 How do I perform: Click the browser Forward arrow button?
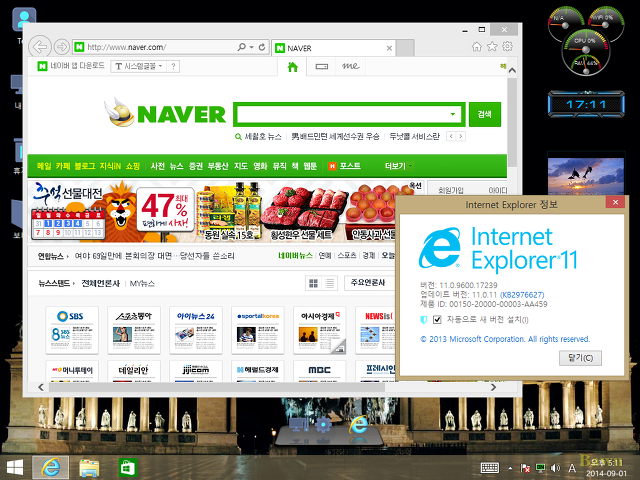62,47
